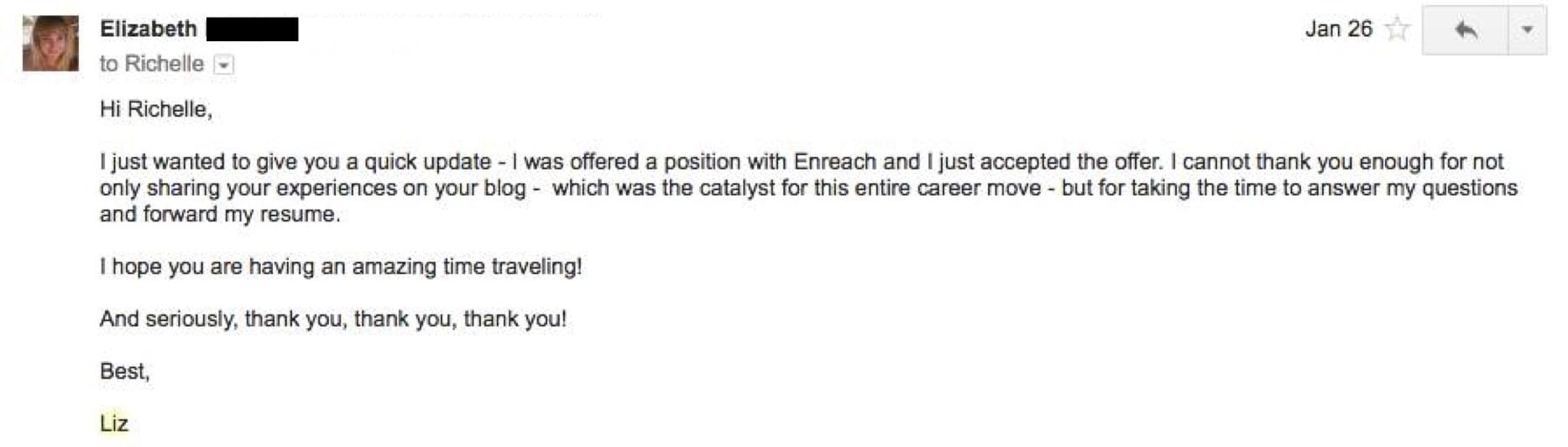Click the word 'blog' in the email body

[x=504, y=188]
